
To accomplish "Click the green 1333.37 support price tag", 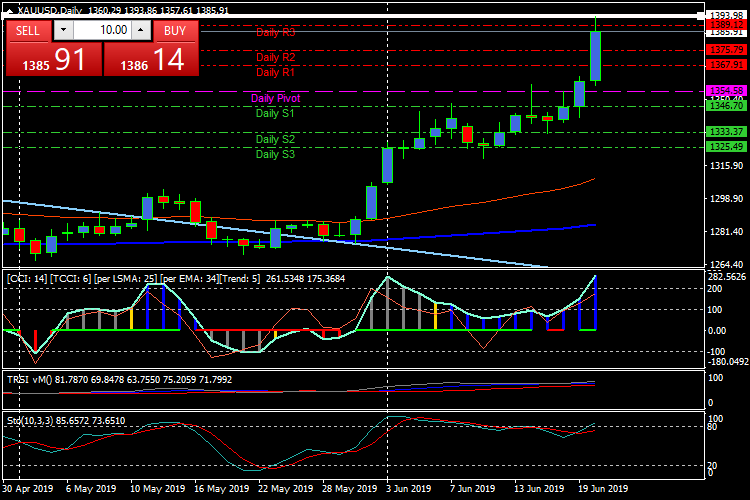I will click(x=723, y=132).
